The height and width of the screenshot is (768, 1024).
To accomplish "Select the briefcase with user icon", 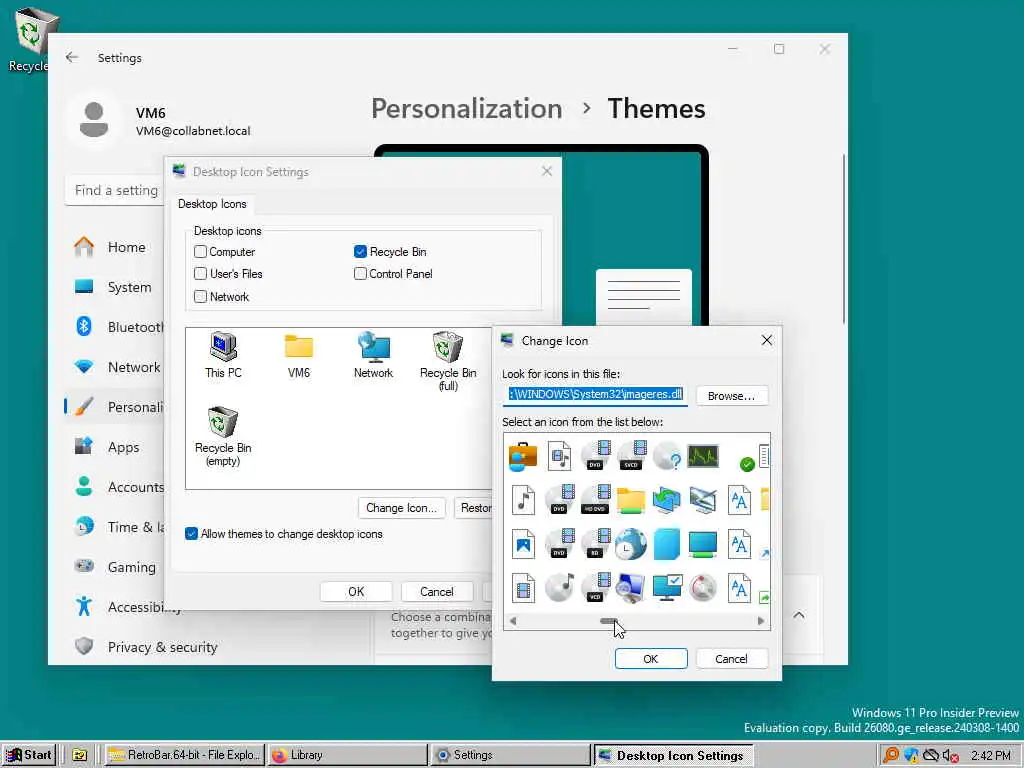I will [522, 456].
